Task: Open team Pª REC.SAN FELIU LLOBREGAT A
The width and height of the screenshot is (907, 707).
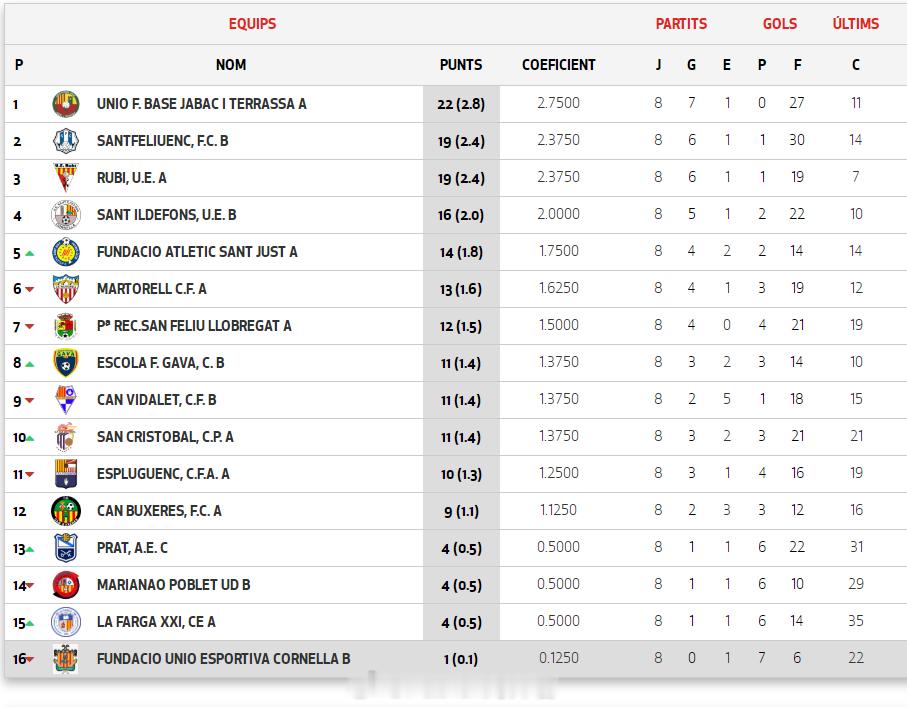Action: point(194,326)
